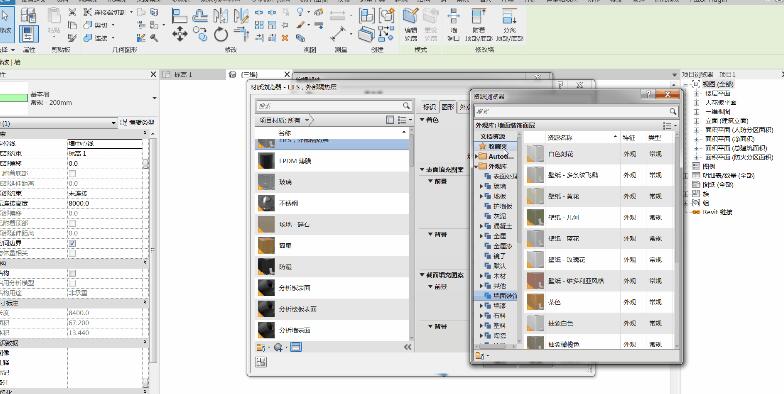Pick the Measure tool with the ruler

point(339,34)
